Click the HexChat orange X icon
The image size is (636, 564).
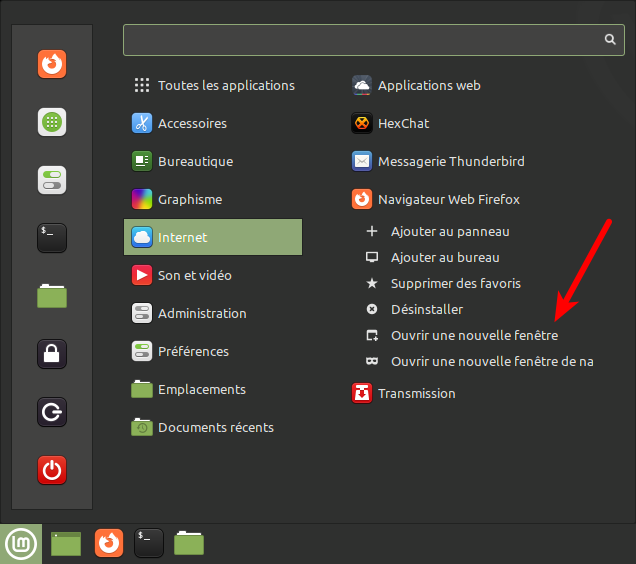tap(361, 123)
